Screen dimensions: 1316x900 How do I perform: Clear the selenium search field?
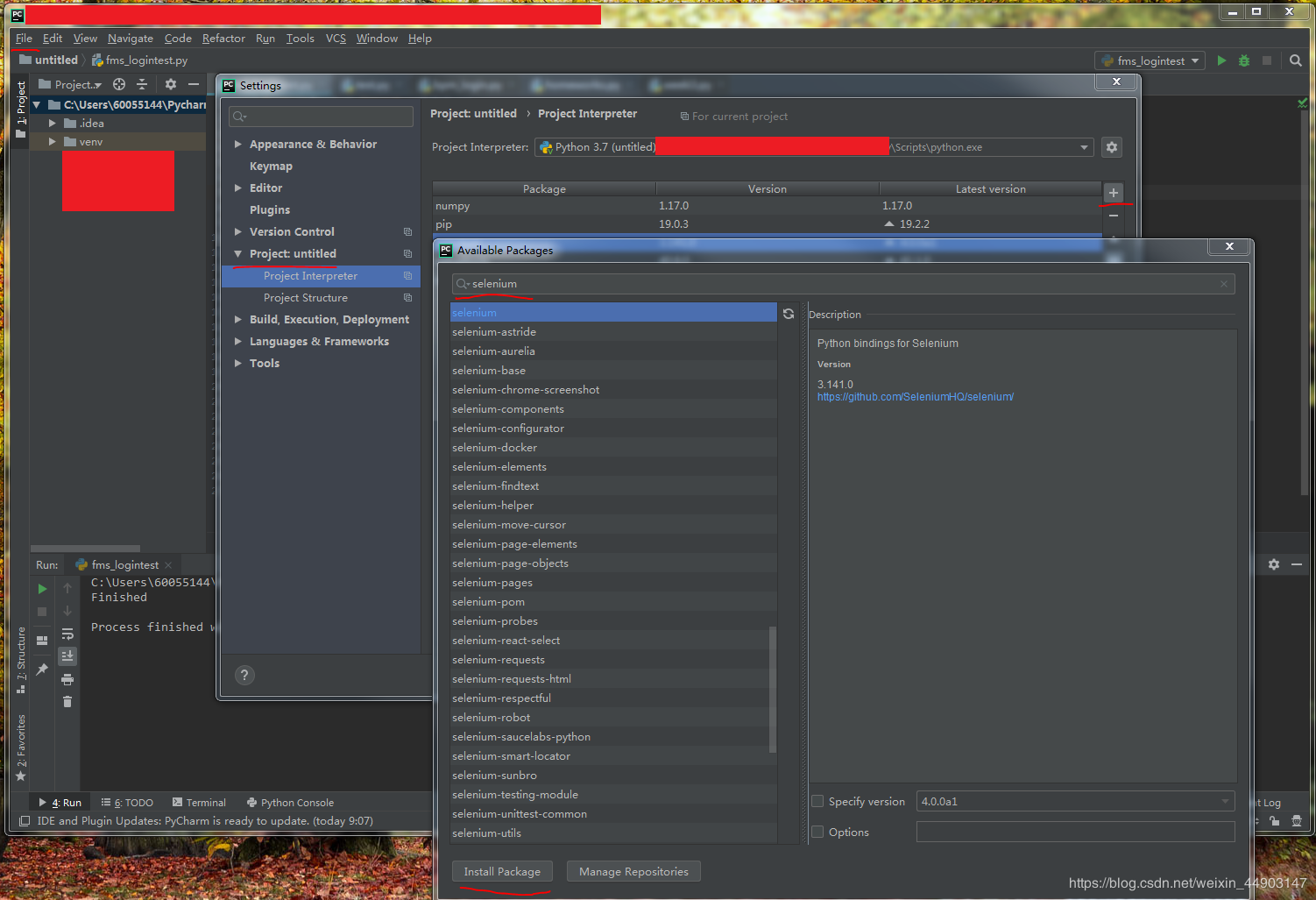tap(1224, 284)
